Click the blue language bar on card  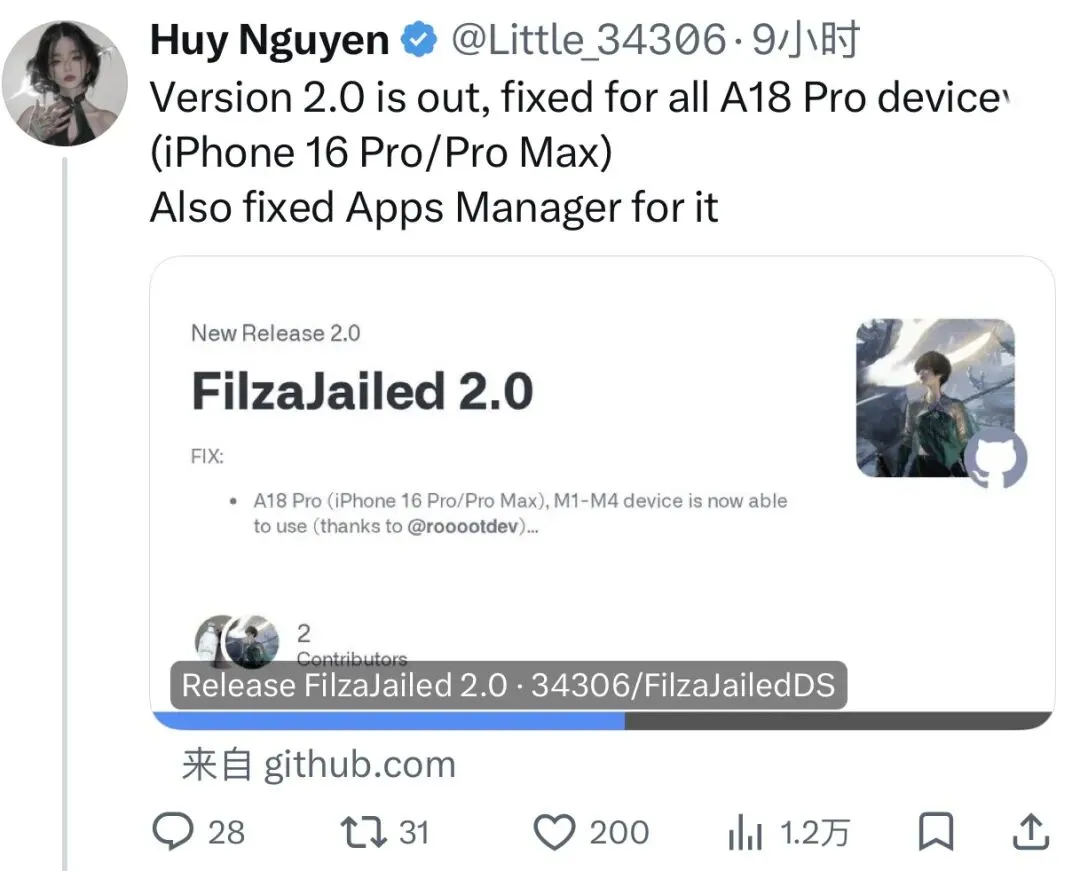click(388, 720)
